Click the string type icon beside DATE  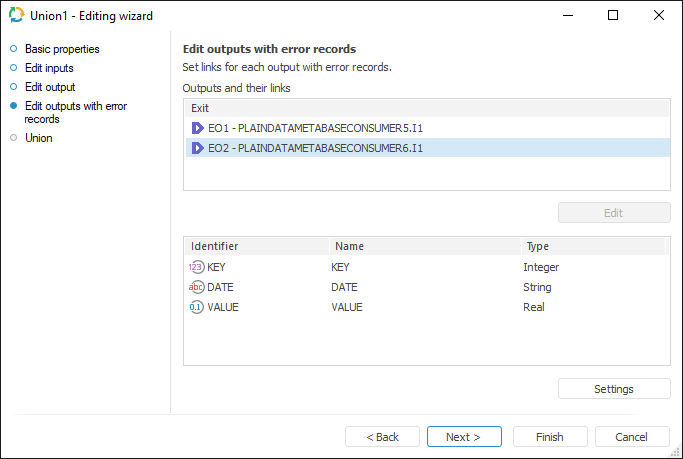click(x=196, y=287)
